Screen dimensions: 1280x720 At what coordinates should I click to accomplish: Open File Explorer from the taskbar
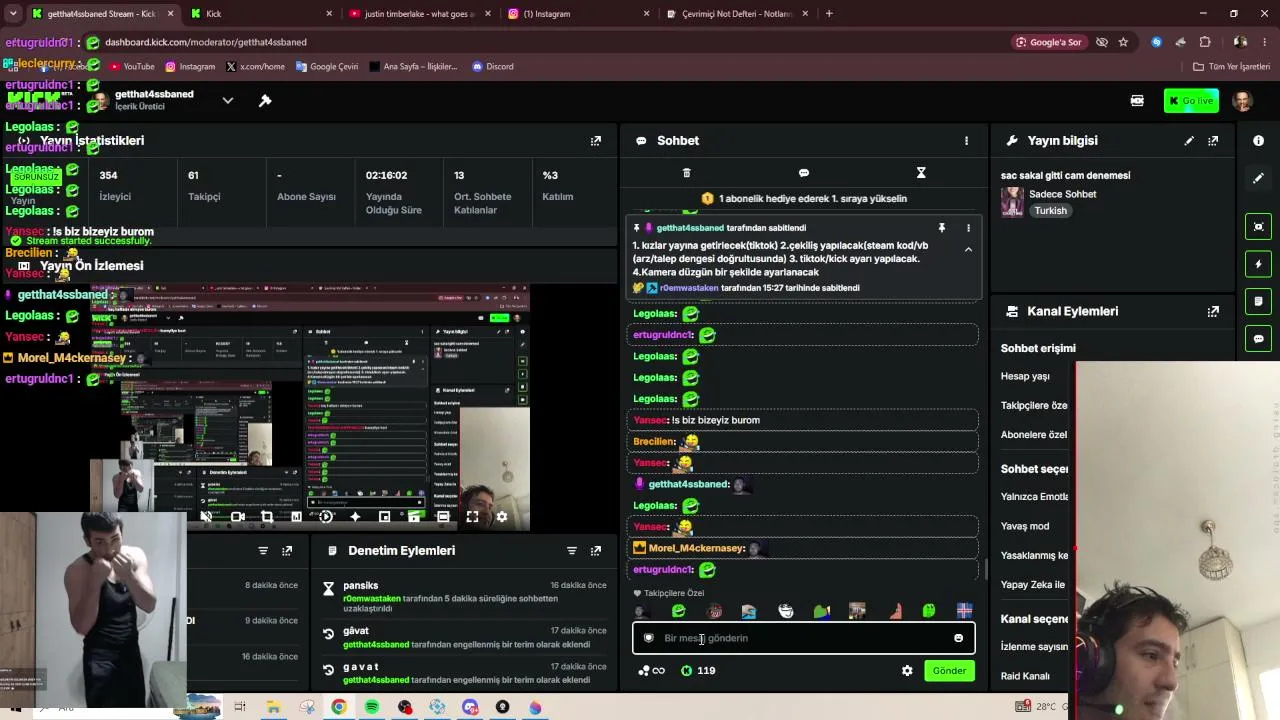click(273, 707)
